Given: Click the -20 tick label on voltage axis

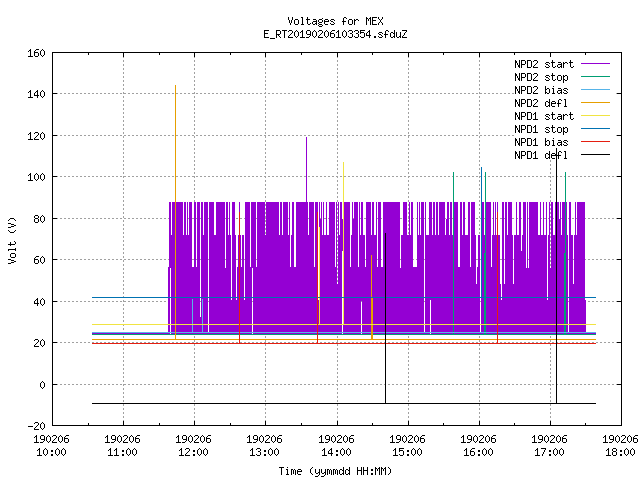Looking at the screenshot, I should [36, 426].
